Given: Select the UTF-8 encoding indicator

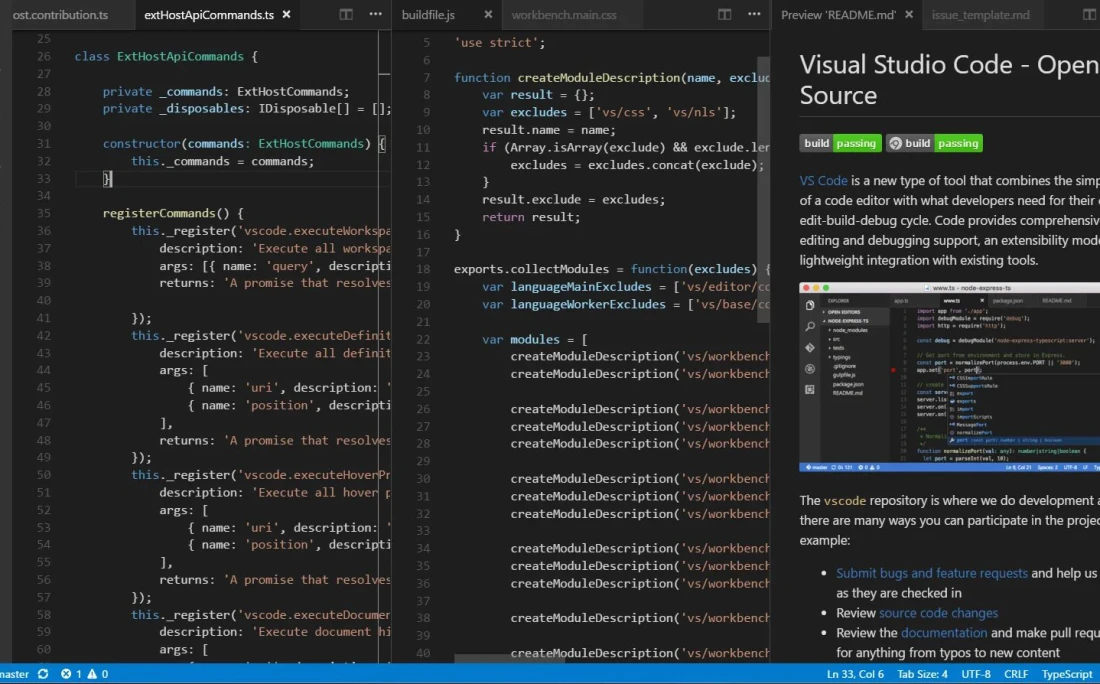Looking at the screenshot, I should pos(976,674).
